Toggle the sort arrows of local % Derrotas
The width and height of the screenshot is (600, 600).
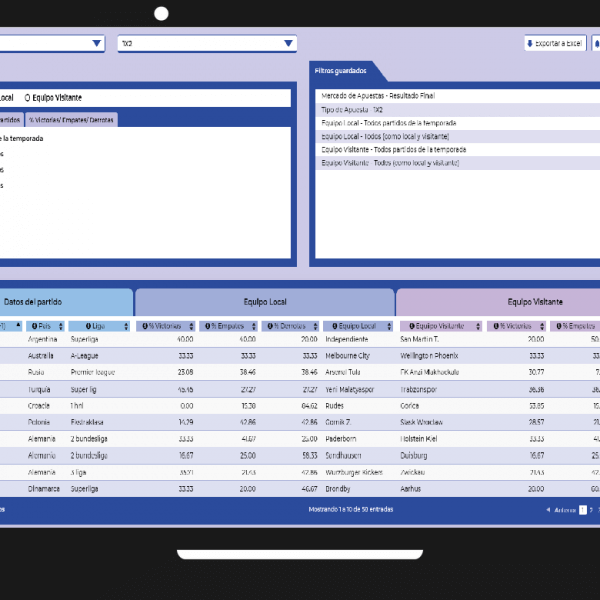[315, 326]
